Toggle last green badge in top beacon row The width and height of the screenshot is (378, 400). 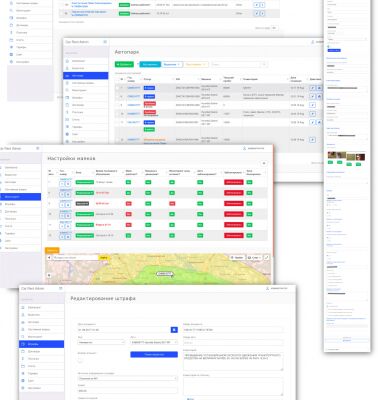coord(249,182)
